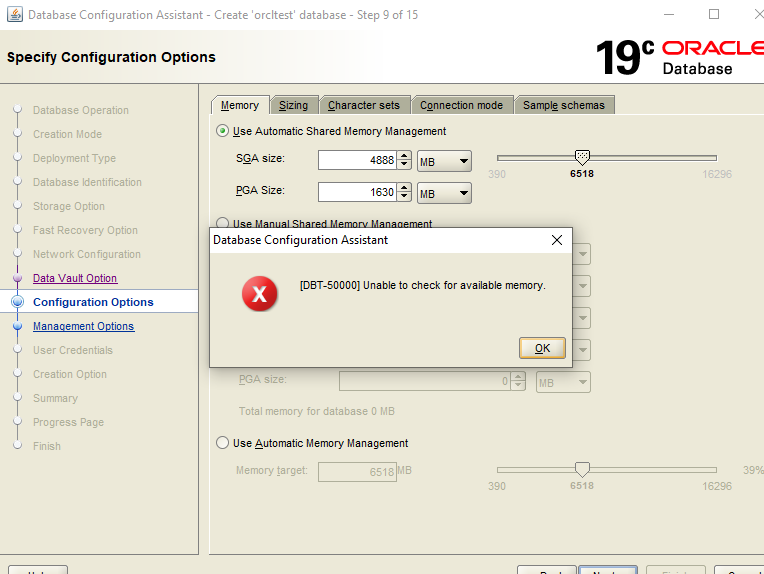Close the Database Configuration Assistant error dialog
The image size is (764, 574).
pyautogui.click(x=557, y=240)
